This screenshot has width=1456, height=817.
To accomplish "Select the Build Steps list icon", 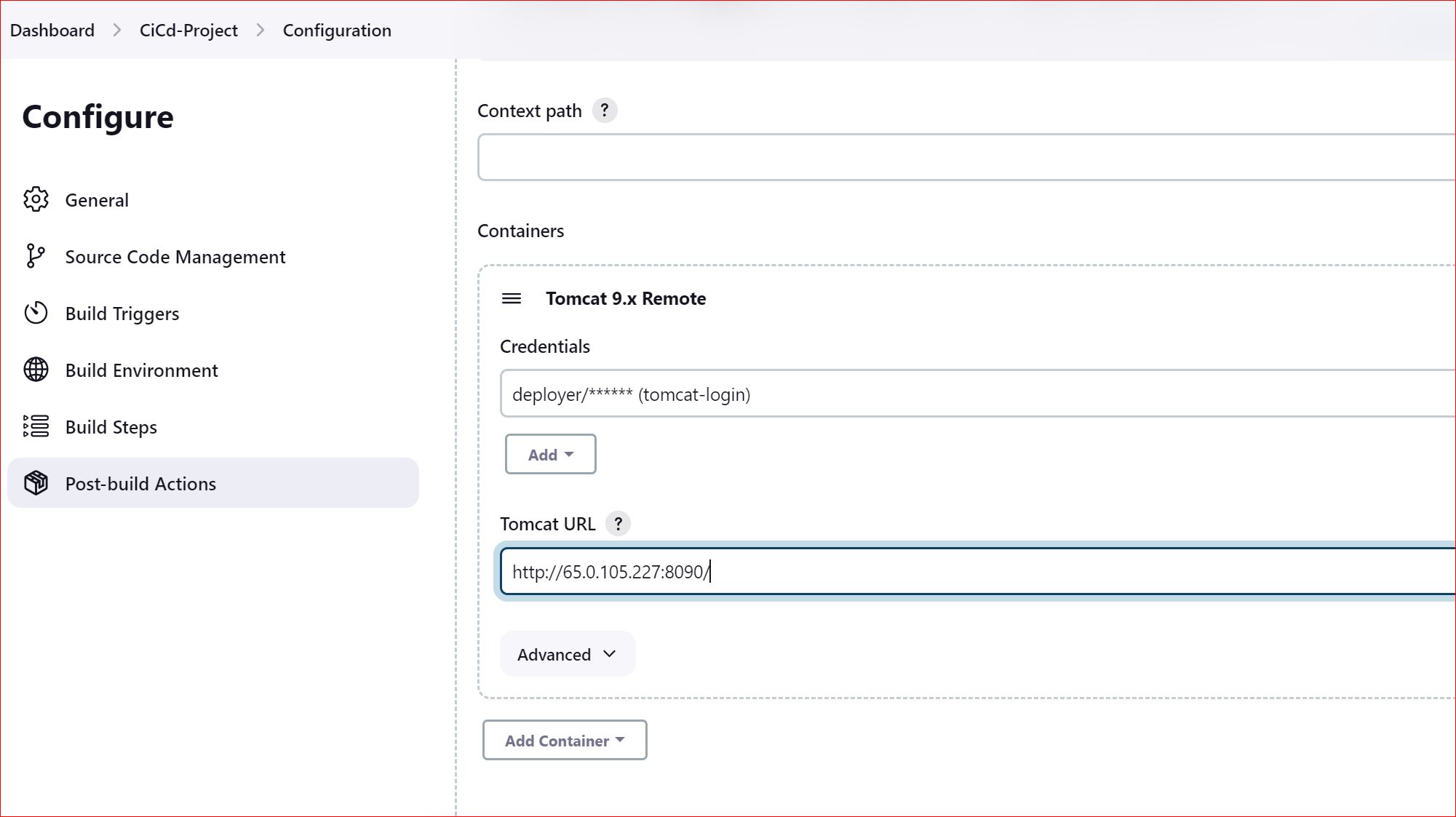I will click(35, 426).
